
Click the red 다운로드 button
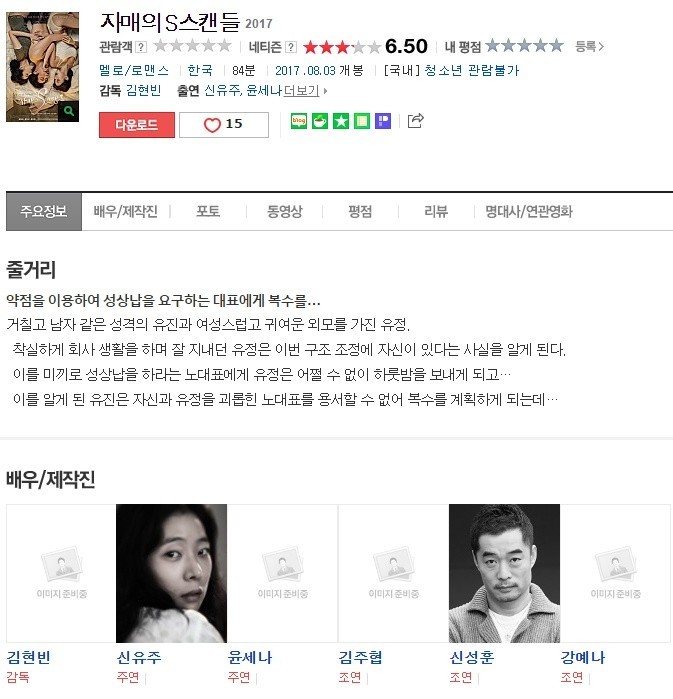[137, 125]
